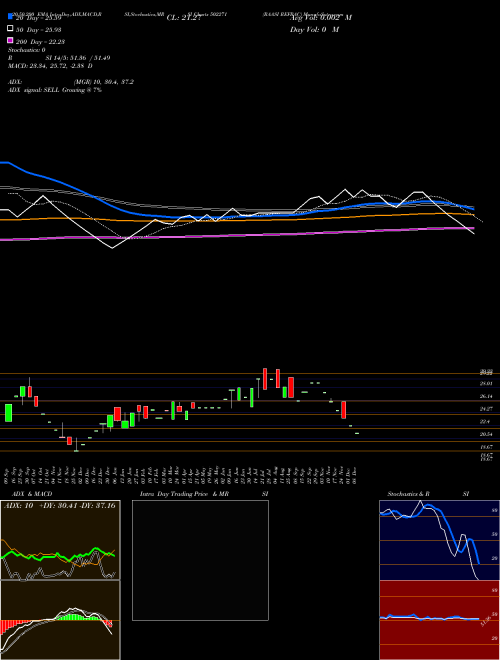Click the magenta 200-day moving average line

(236, 234)
